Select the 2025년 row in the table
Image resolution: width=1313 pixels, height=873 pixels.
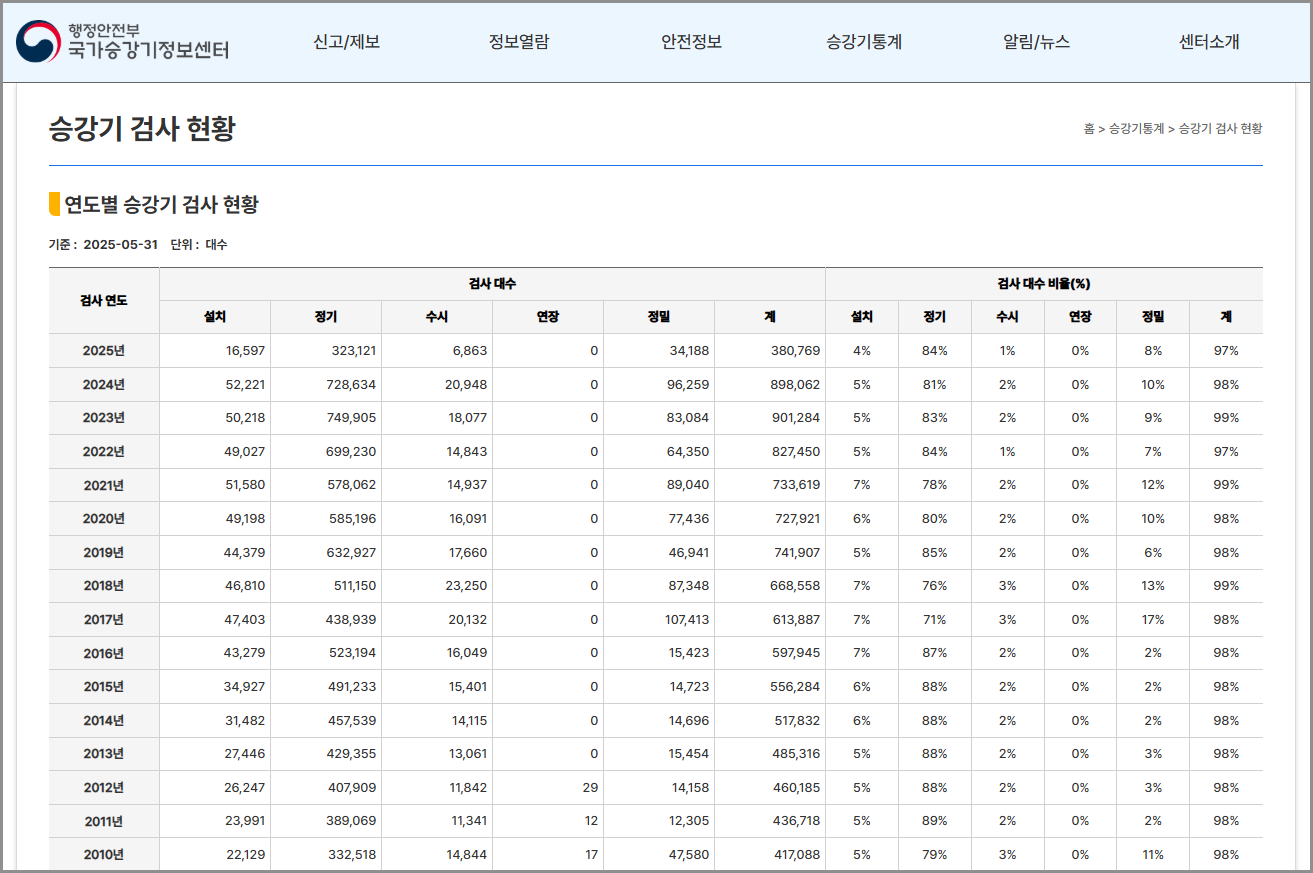coord(104,350)
